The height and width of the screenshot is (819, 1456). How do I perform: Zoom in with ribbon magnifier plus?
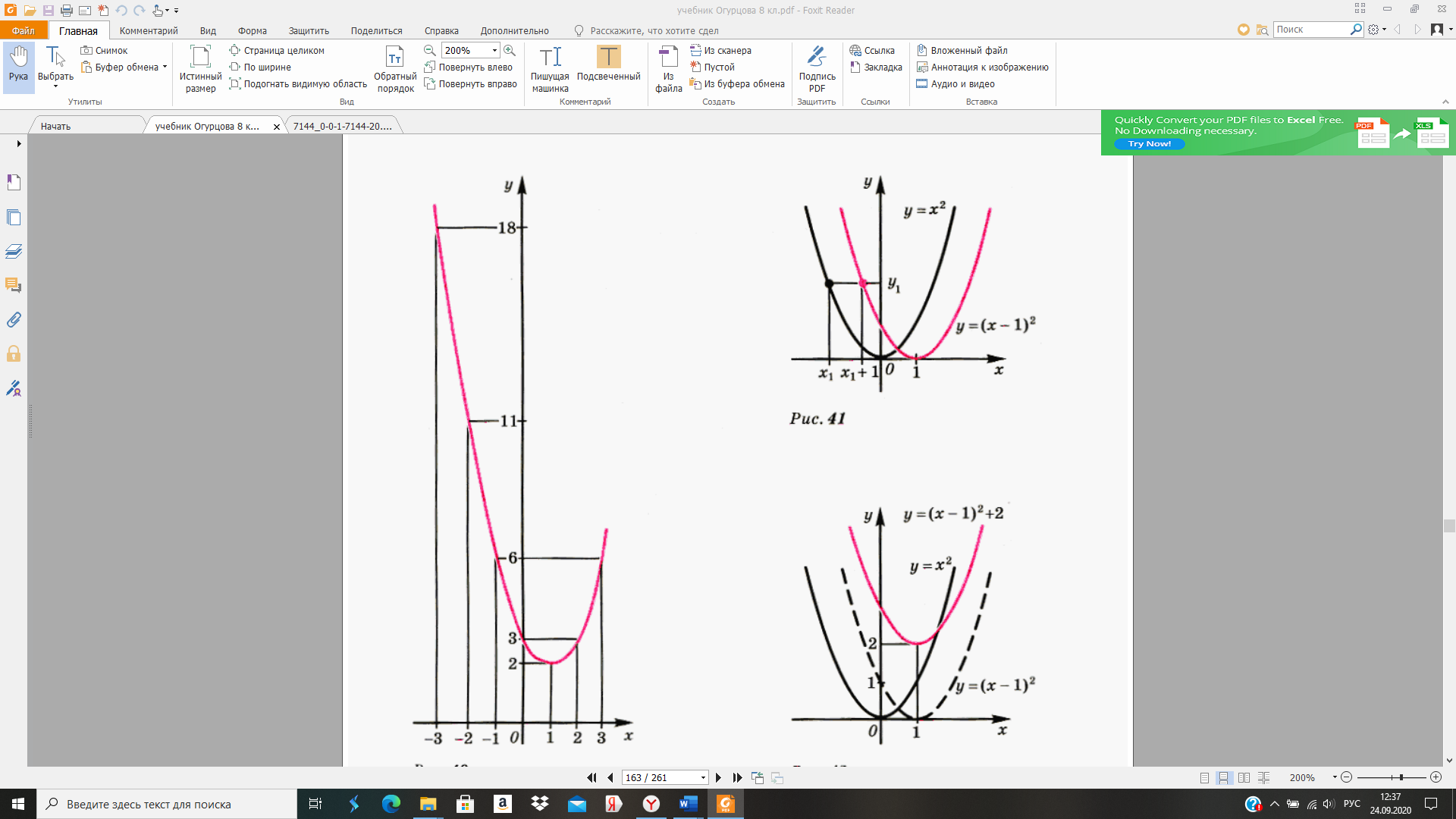pyautogui.click(x=510, y=50)
